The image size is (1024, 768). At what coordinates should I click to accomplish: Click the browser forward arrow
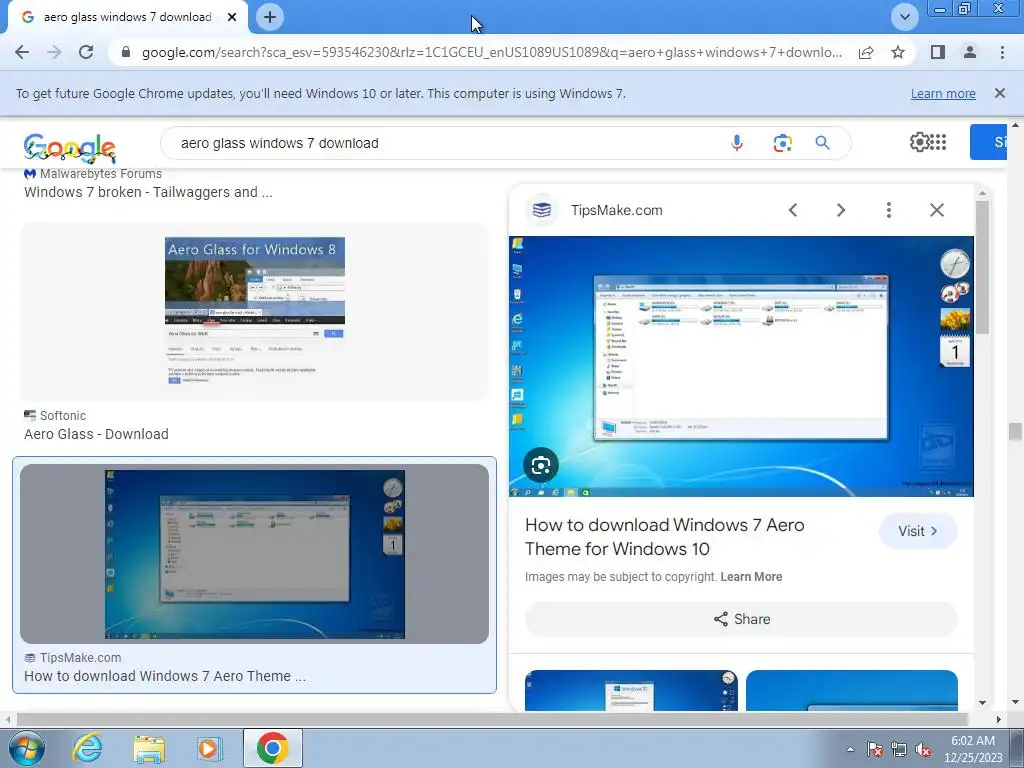click(54, 52)
